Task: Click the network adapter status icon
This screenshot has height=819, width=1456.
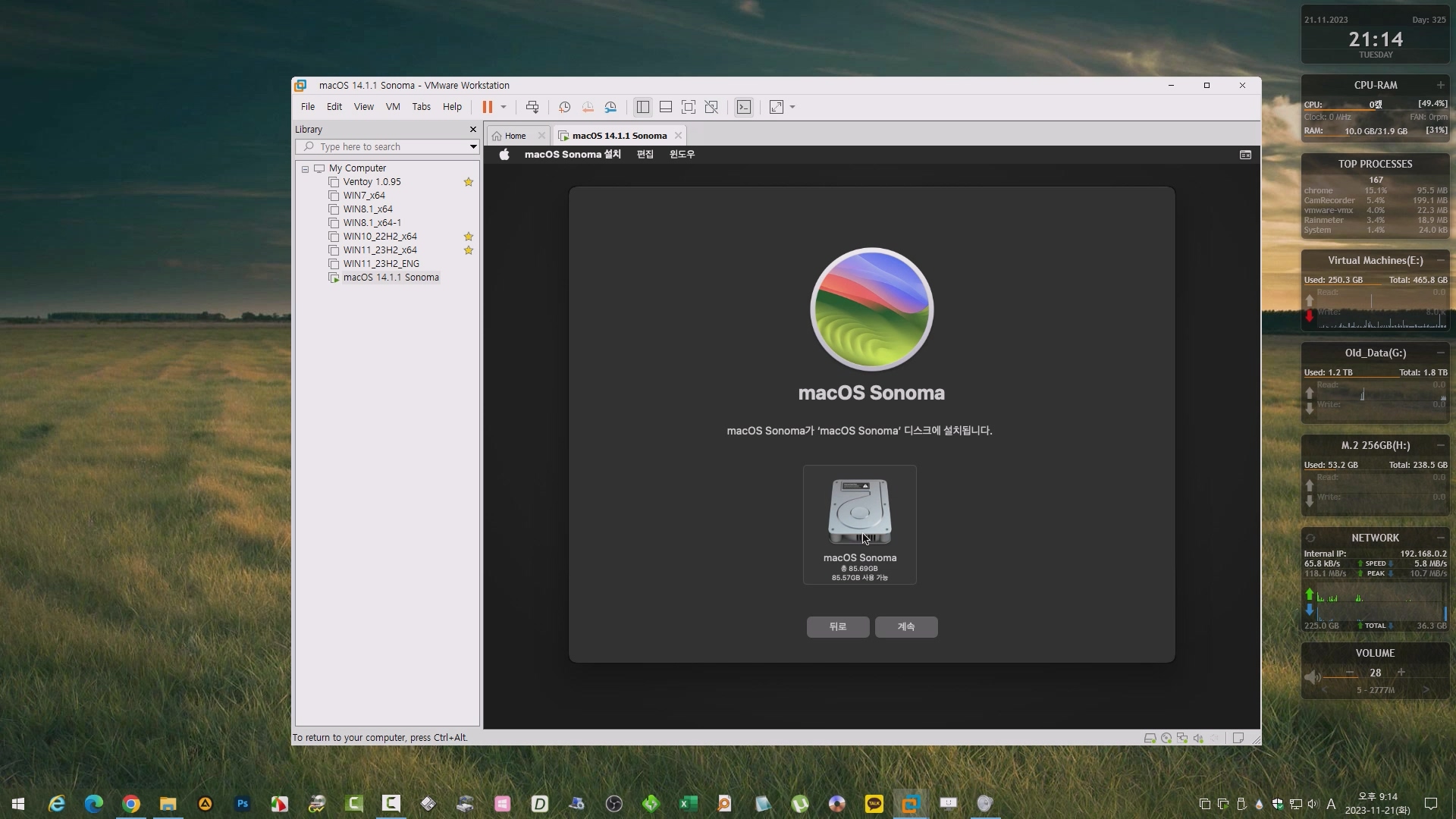Action: tap(1182, 739)
